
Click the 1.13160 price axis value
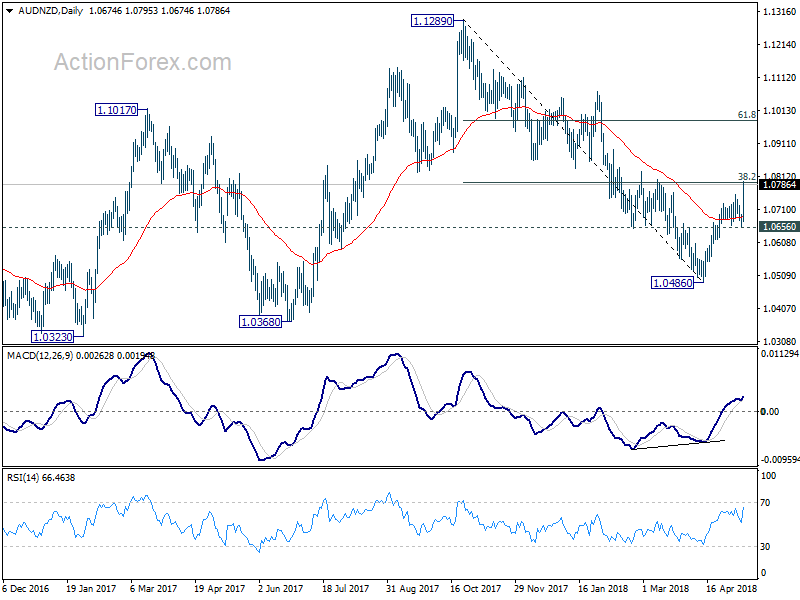(x=779, y=12)
